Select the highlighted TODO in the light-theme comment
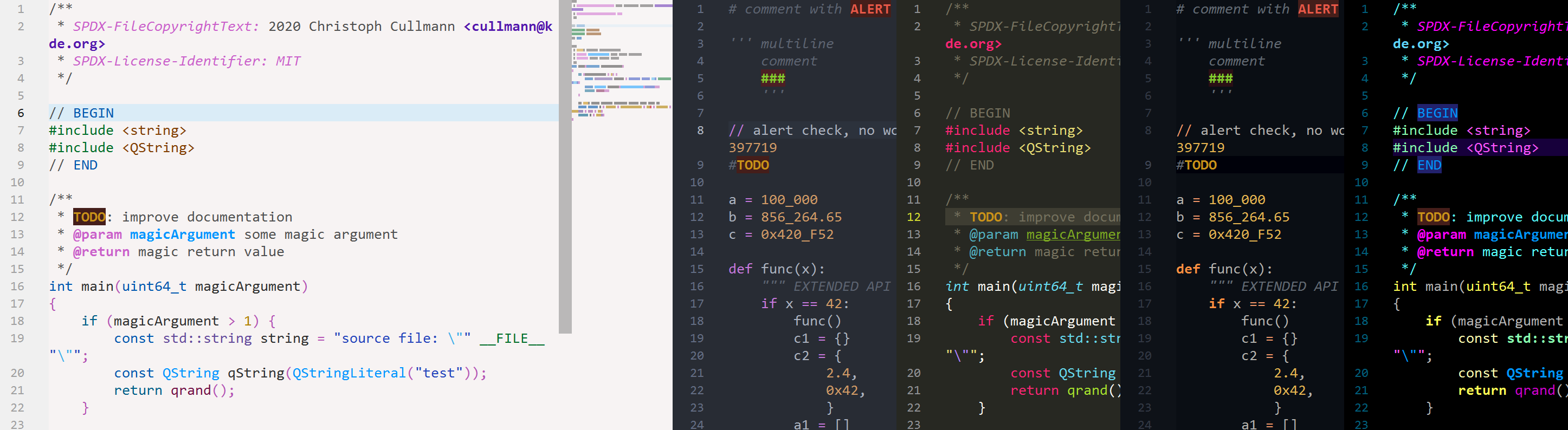The height and width of the screenshot is (430, 1568). click(x=89, y=217)
